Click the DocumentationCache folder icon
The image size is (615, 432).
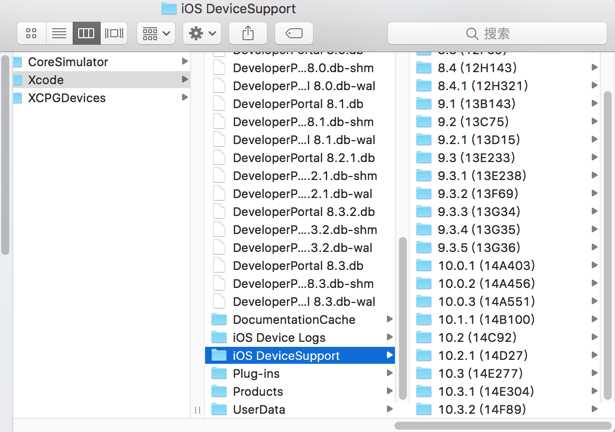219,319
